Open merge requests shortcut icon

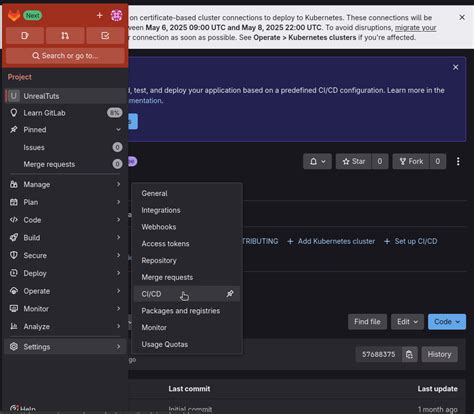point(65,36)
